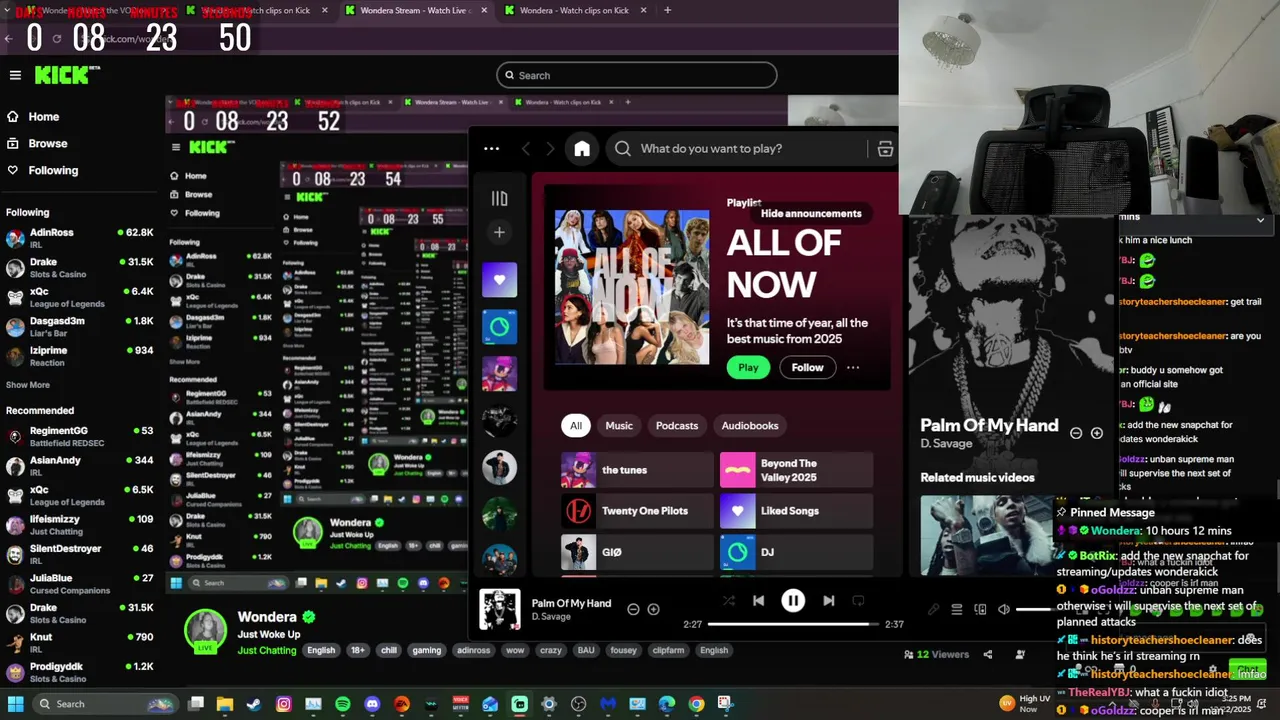This screenshot has width=1280, height=720.
Task: Click plus icon beside bottom-bar song title
Action: tap(653, 609)
